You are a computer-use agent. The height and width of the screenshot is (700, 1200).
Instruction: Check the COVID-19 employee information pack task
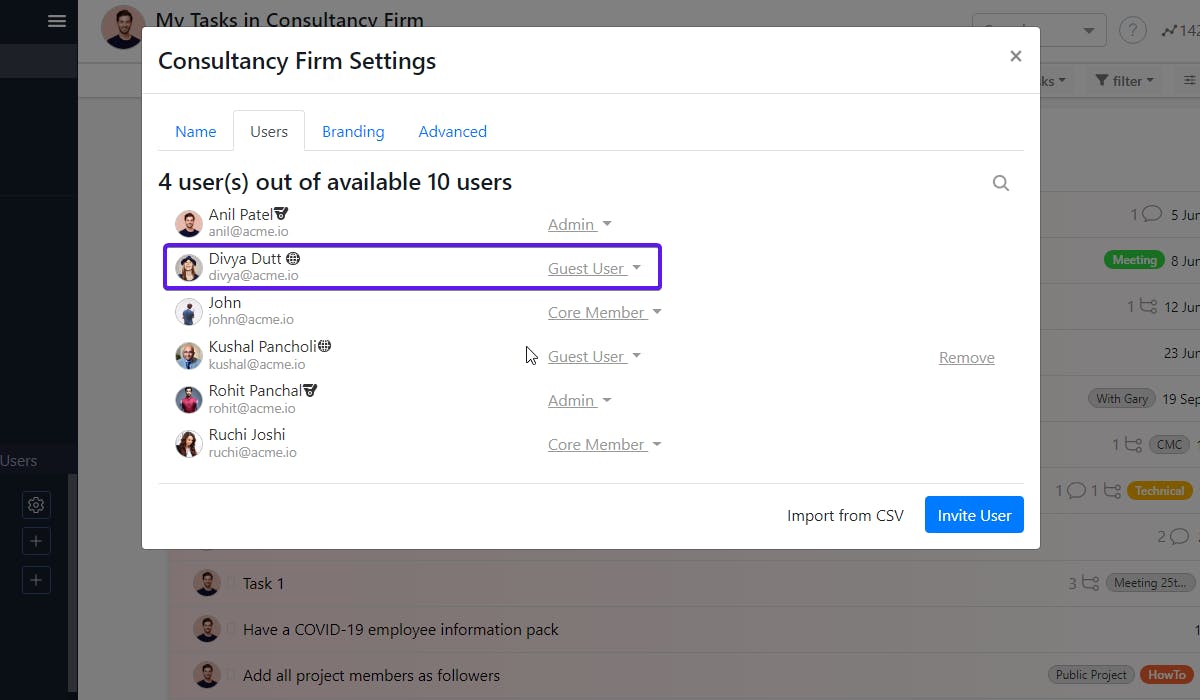(230, 630)
